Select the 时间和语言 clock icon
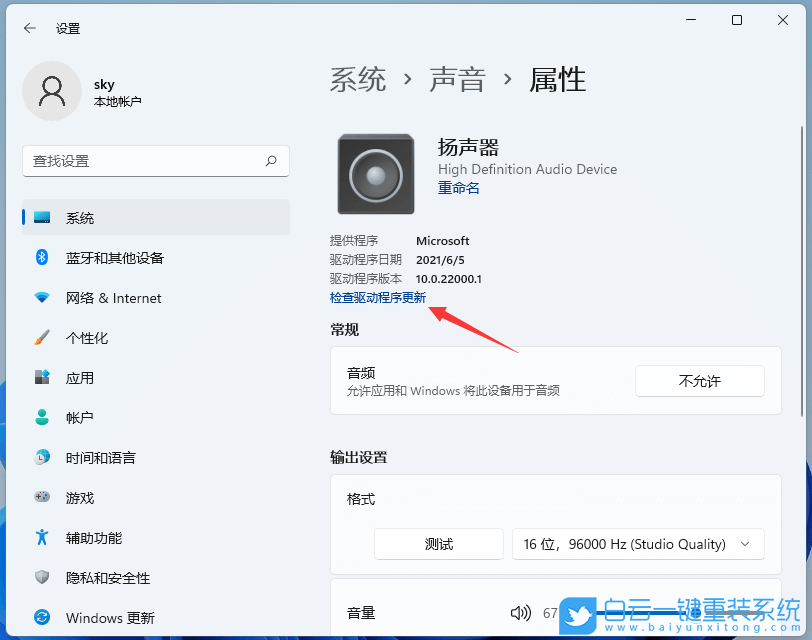This screenshot has height=640, width=812. [41, 458]
